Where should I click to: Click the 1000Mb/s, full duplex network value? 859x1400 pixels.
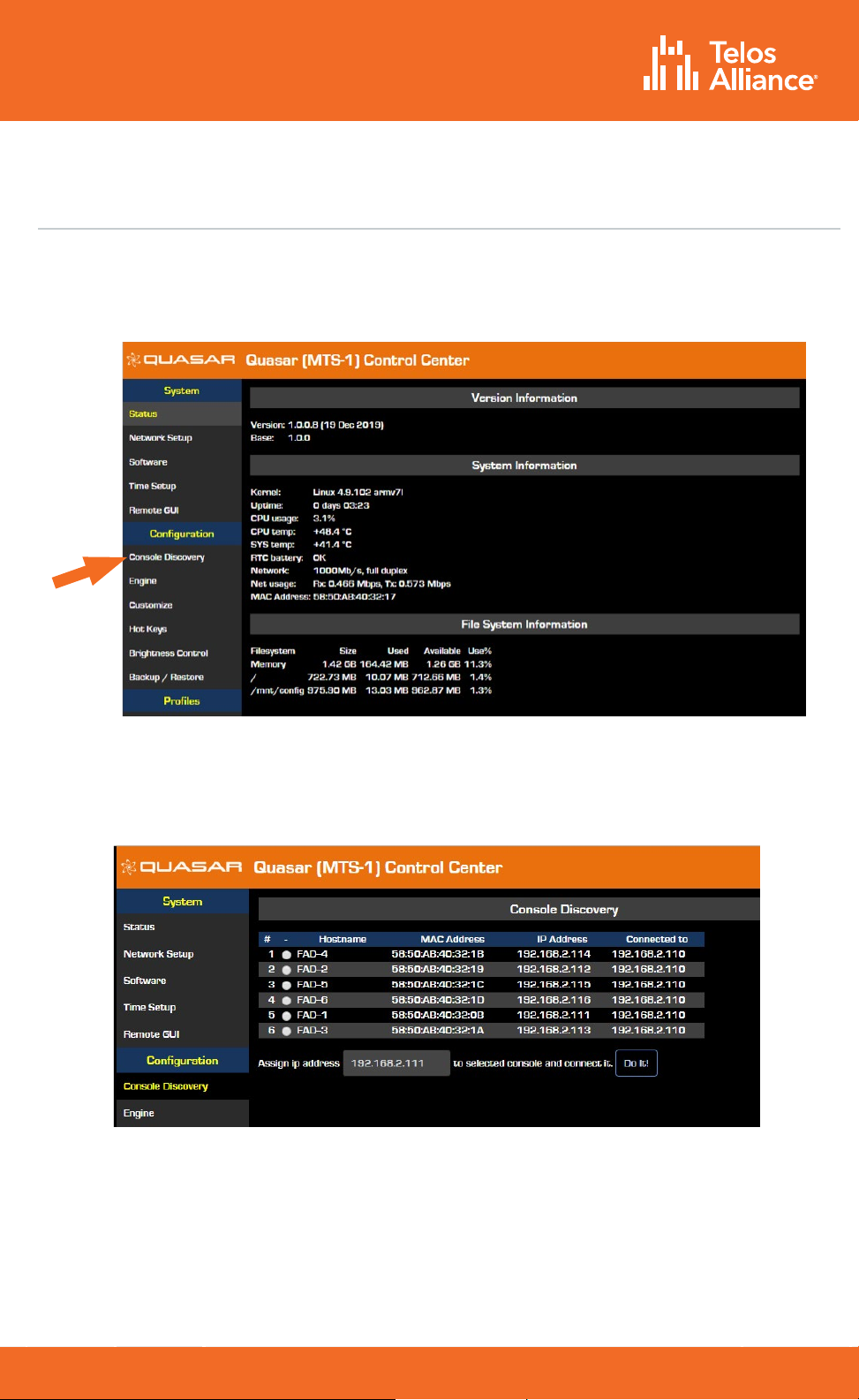click(360, 571)
